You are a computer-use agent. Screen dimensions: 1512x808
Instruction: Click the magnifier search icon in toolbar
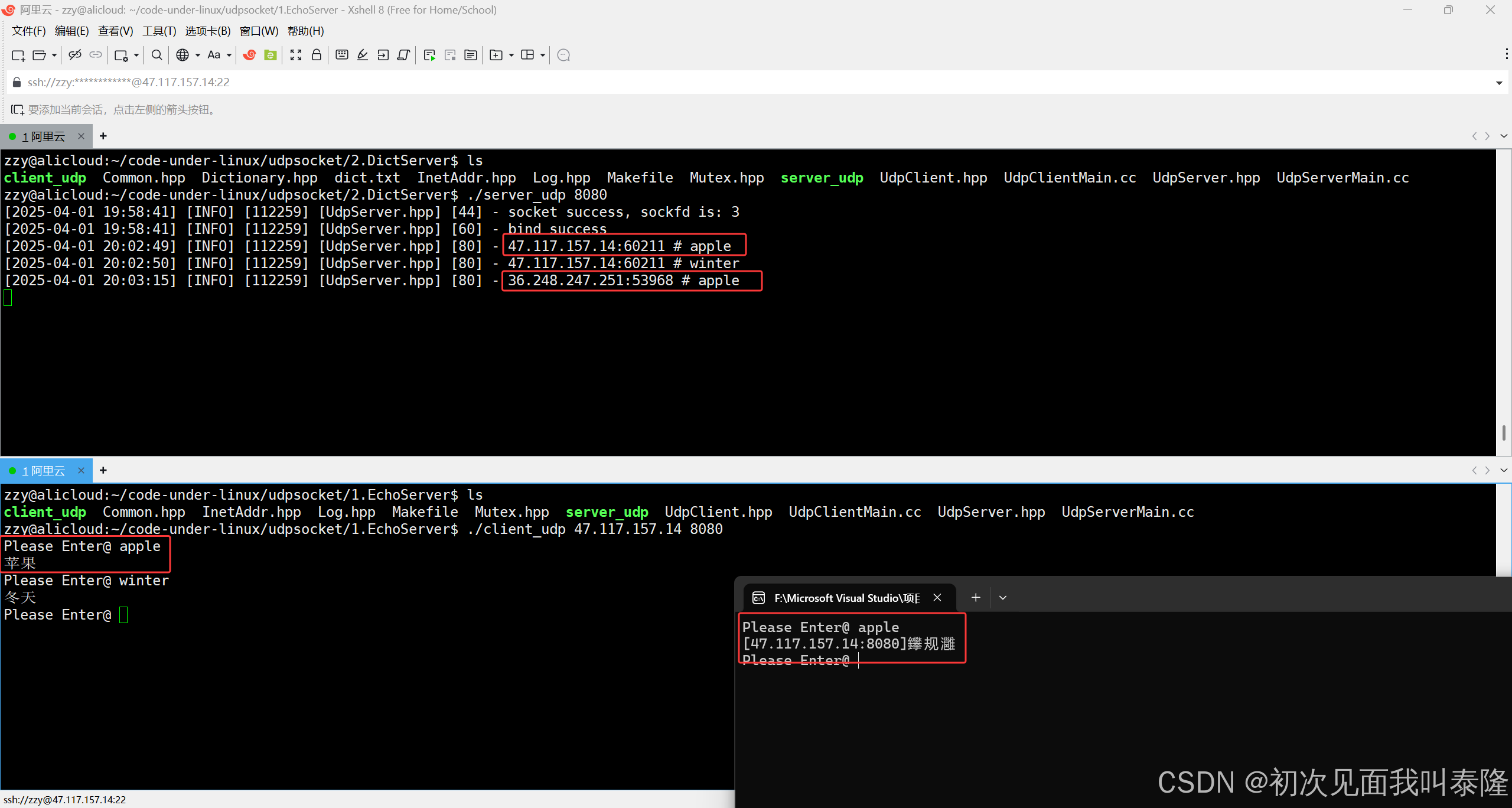tap(157, 55)
